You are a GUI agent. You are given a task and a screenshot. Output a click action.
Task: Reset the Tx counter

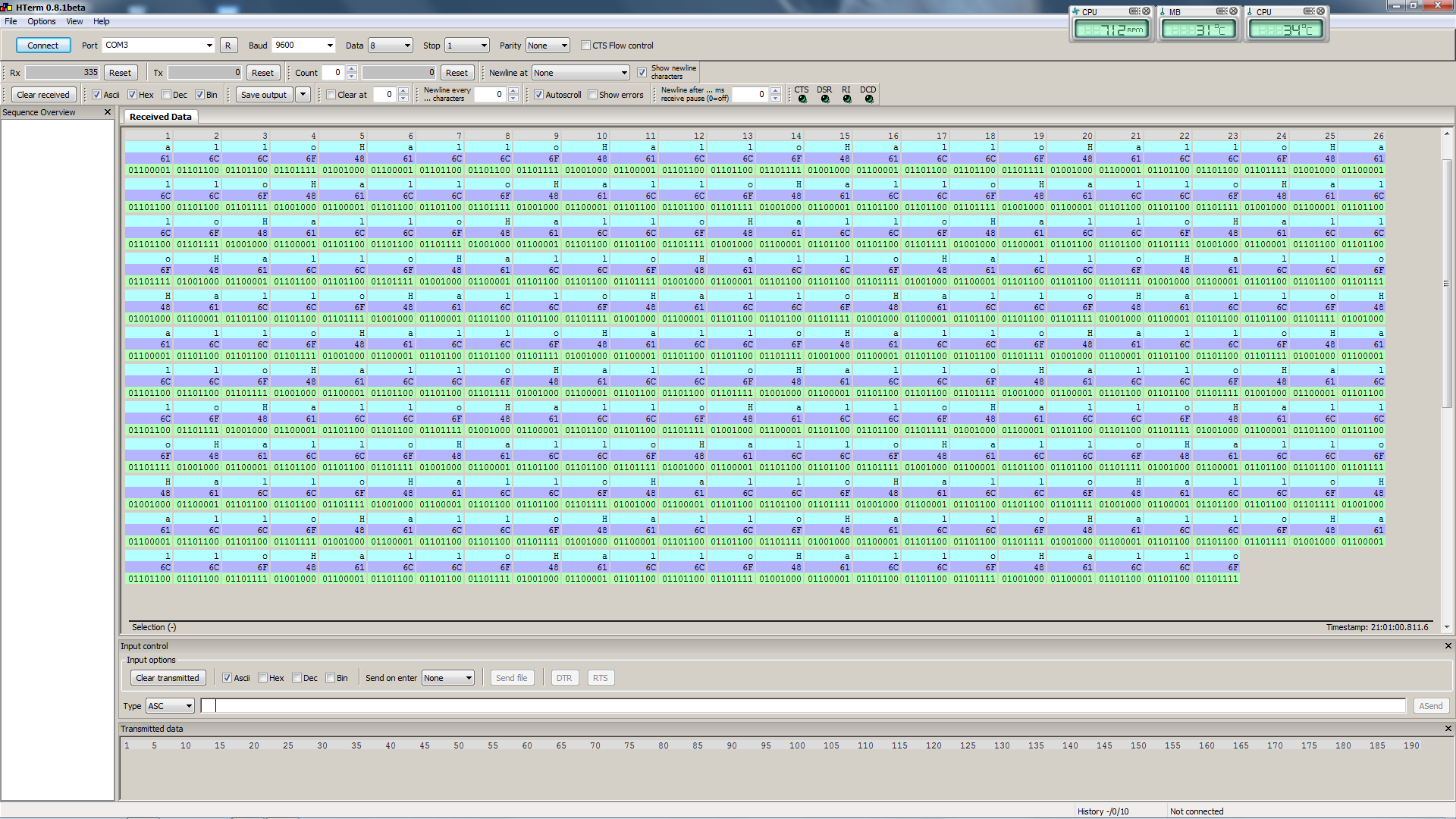tap(262, 73)
